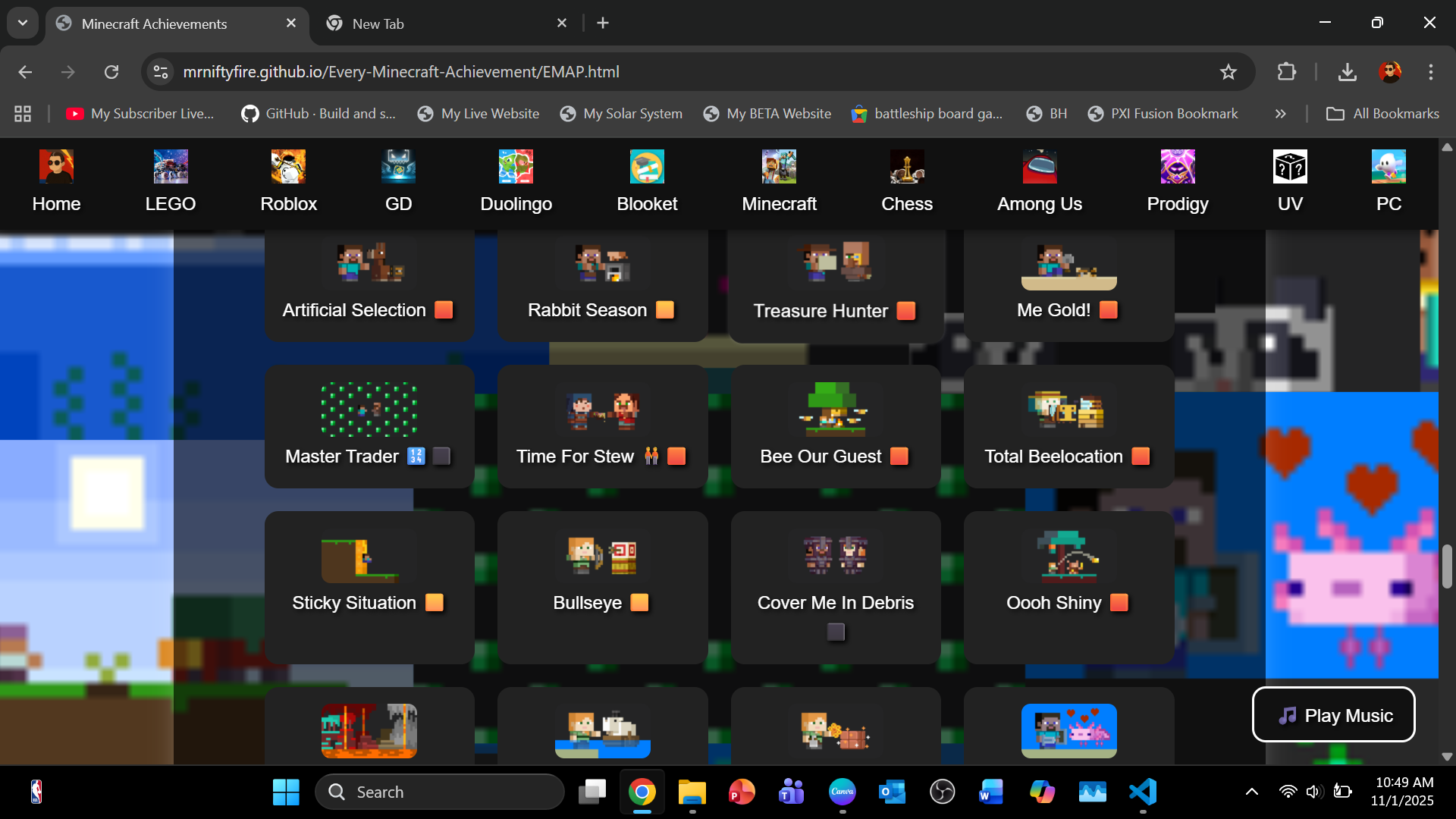Toggle the Cover Me In Debris checkbox
The image size is (1456, 819).
tap(836, 632)
